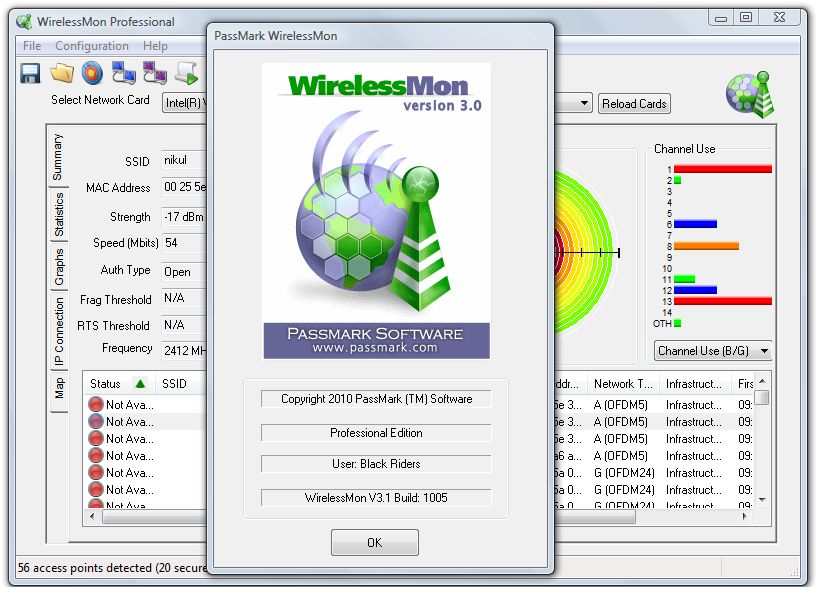This screenshot has width=818, height=589.
Task: Open the File menu
Action: [32, 46]
